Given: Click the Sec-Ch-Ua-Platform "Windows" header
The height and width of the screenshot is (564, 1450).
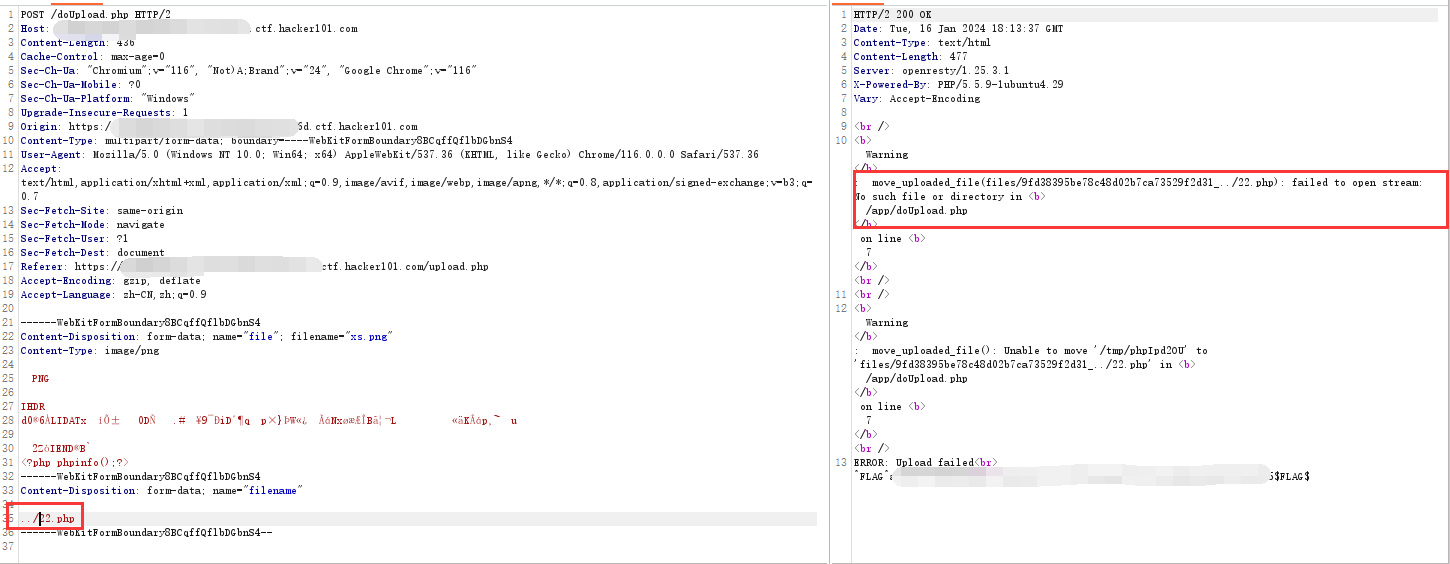Looking at the screenshot, I should point(107,99).
